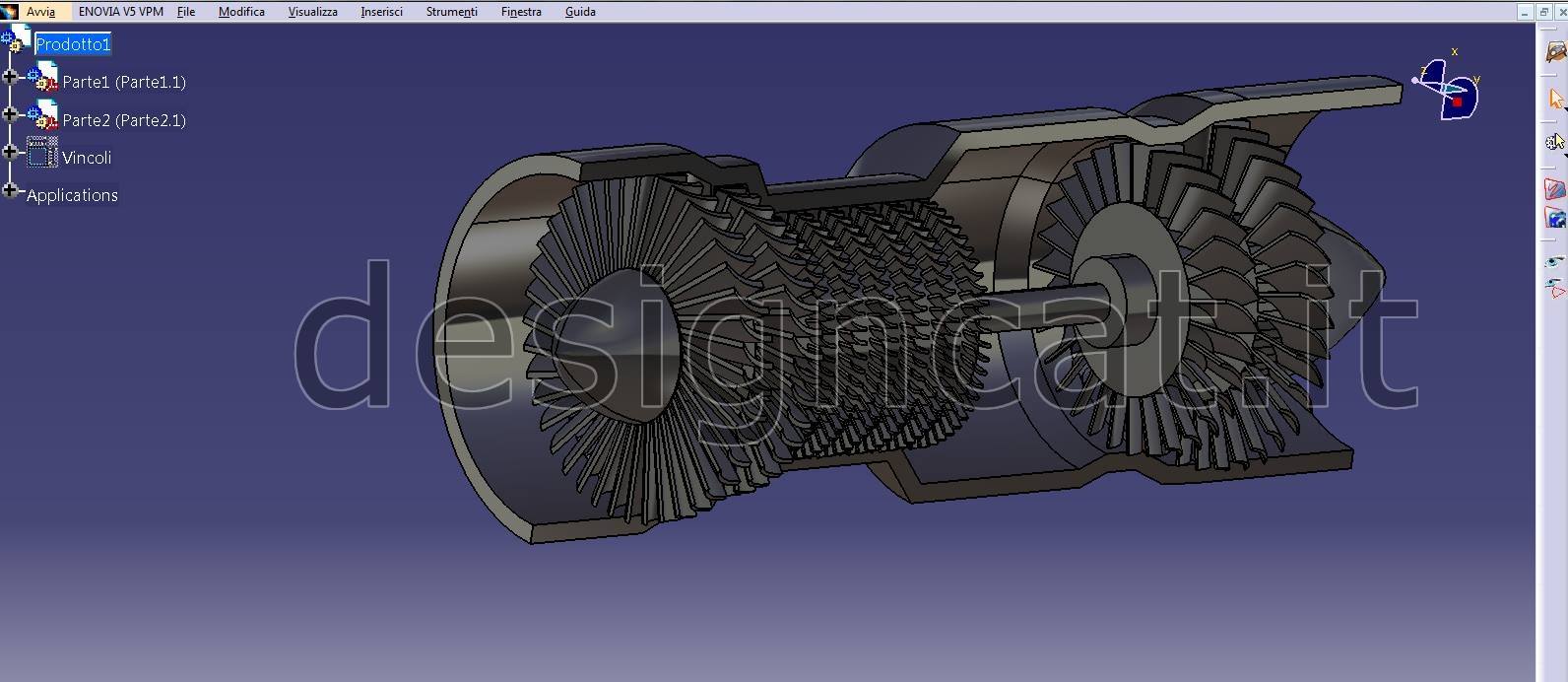Click the gear-with-cursor toolbar icon
Viewport: 1568px width, 682px height.
(x=1554, y=142)
